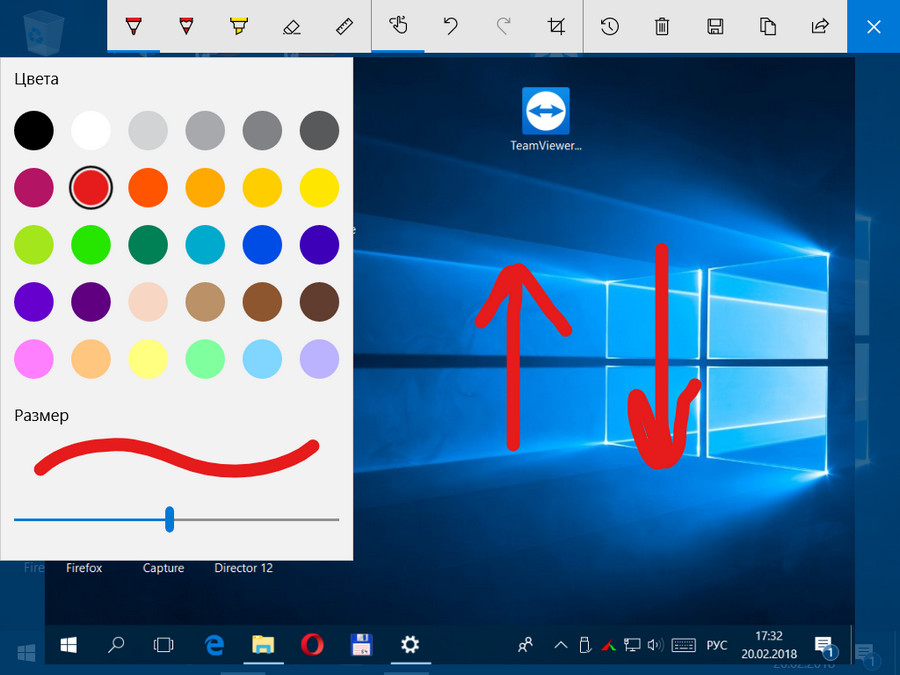Open the touch keyboard icon
The width and height of the screenshot is (900, 675).
(x=683, y=645)
